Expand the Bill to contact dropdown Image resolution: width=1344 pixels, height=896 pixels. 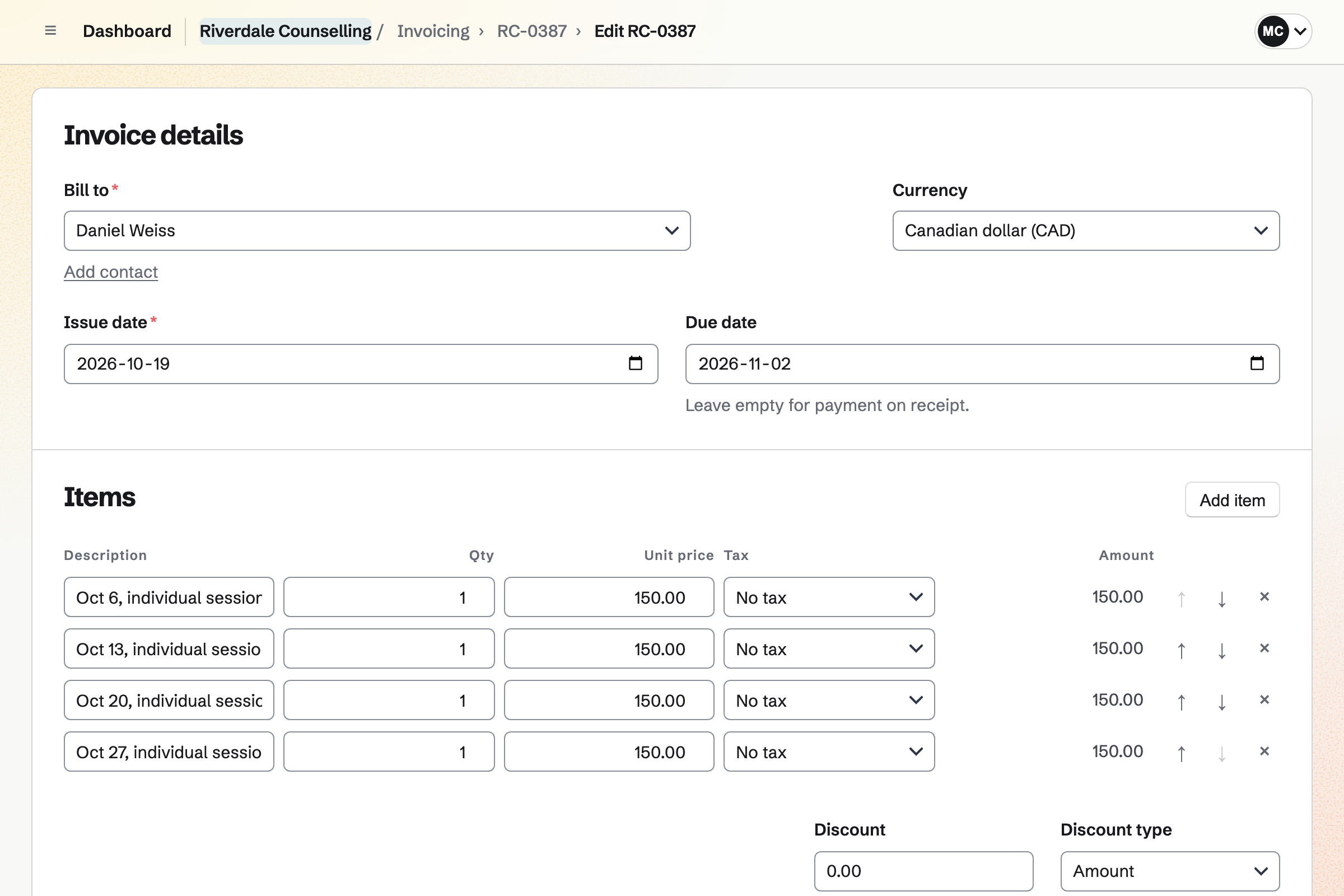(x=377, y=231)
